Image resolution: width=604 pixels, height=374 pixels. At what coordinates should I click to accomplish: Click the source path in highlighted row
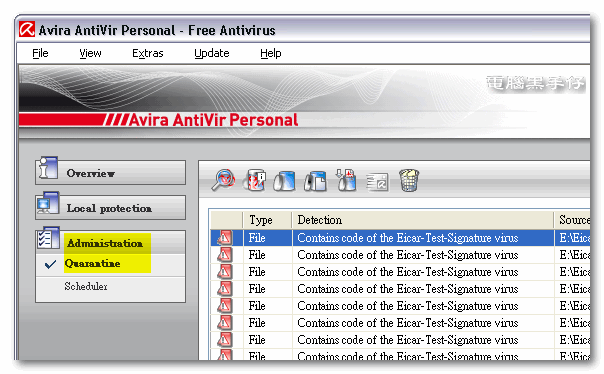click(x=574, y=238)
